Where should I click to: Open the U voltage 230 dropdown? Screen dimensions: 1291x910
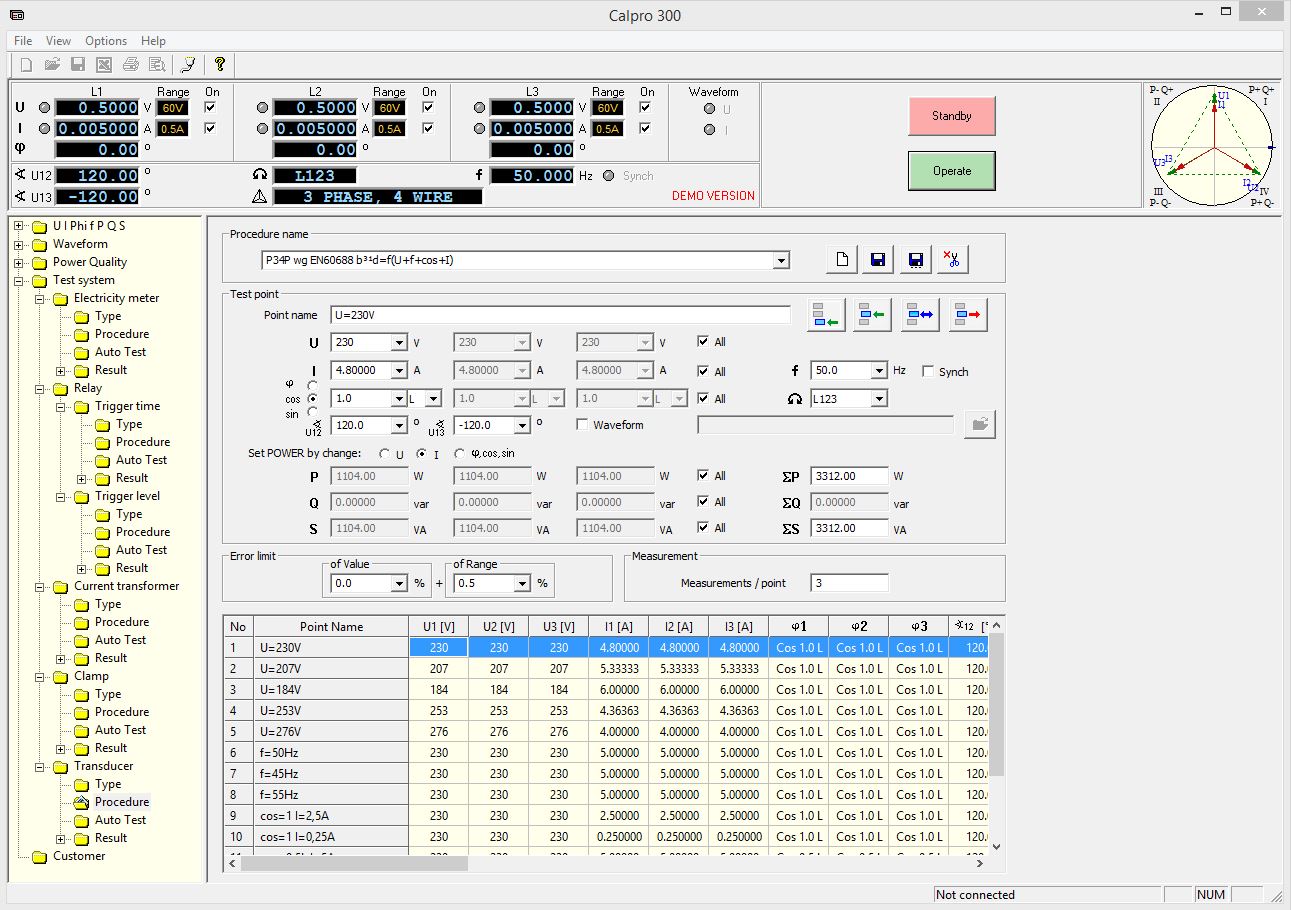(x=399, y=343)
